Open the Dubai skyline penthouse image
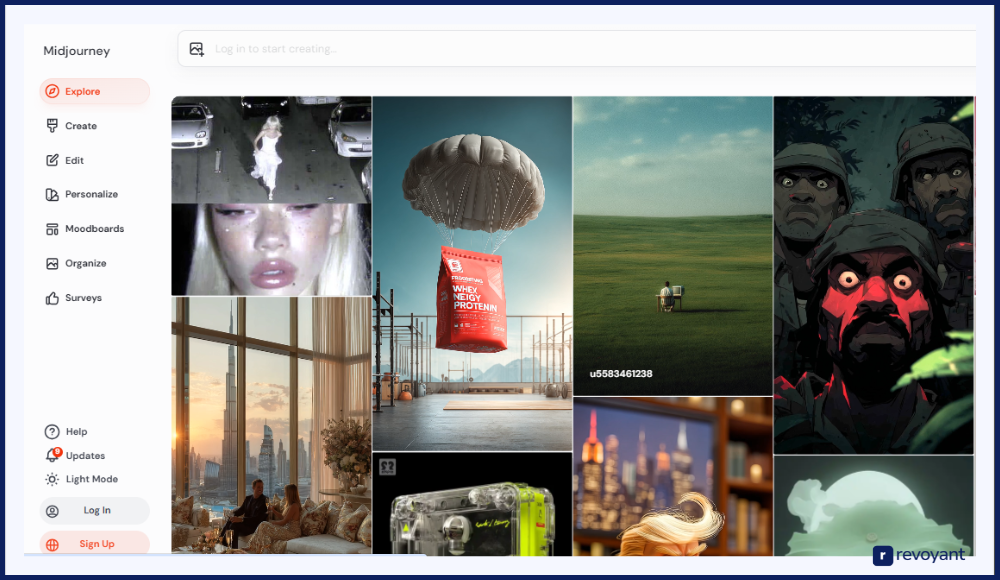This screenshot has height=580, width=1000. [271, 424]
